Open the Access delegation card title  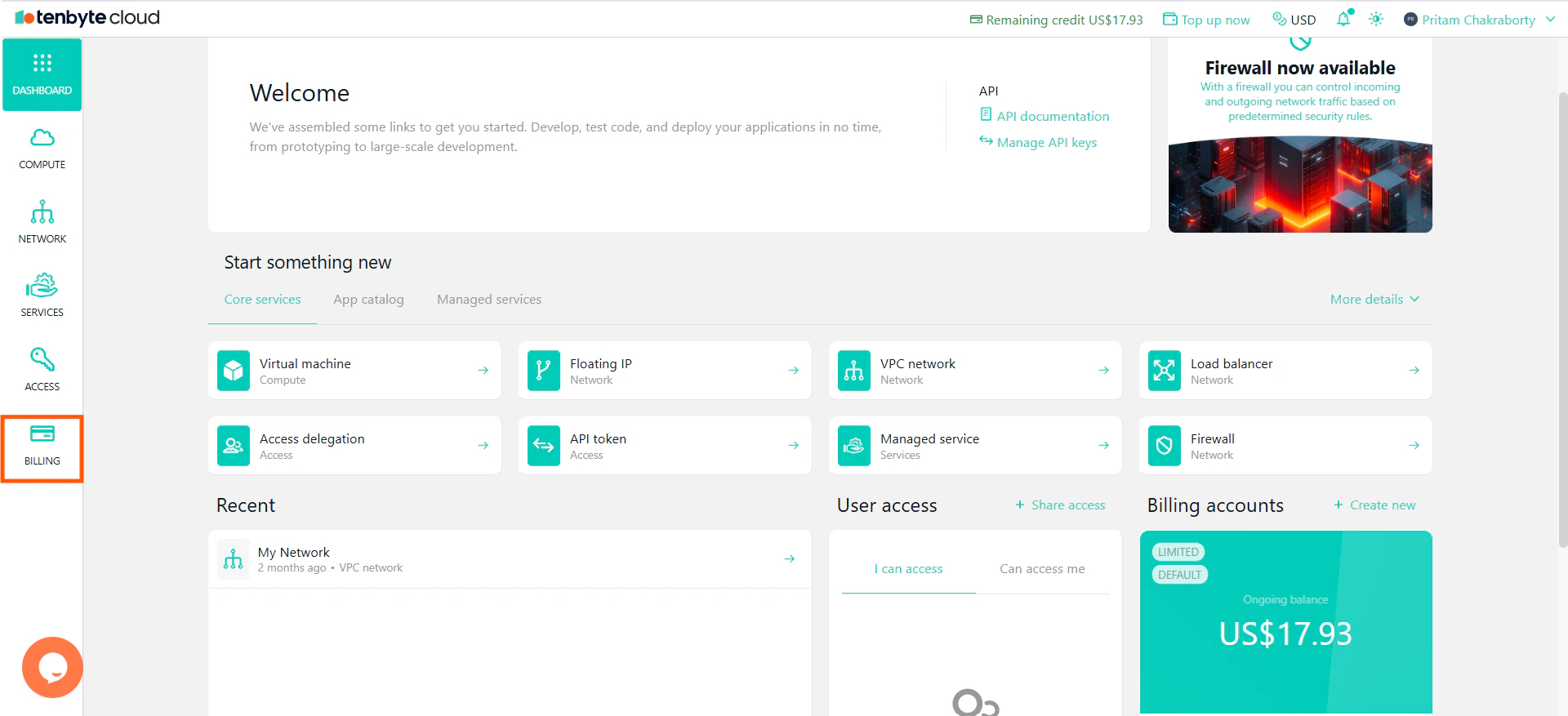click(x=312, y=439)
